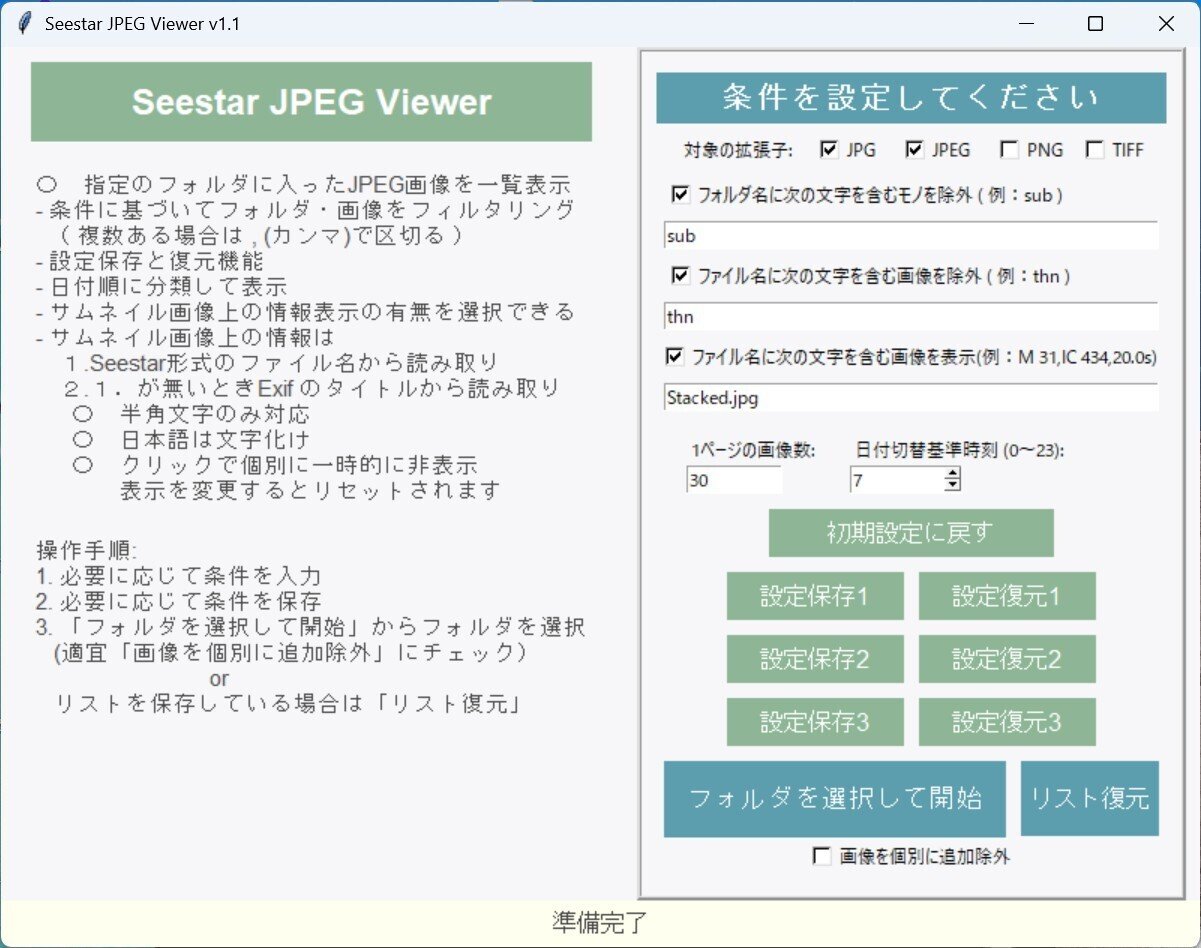Click inside the Stacked.jpg filter text field

click(x=860, y=397)
